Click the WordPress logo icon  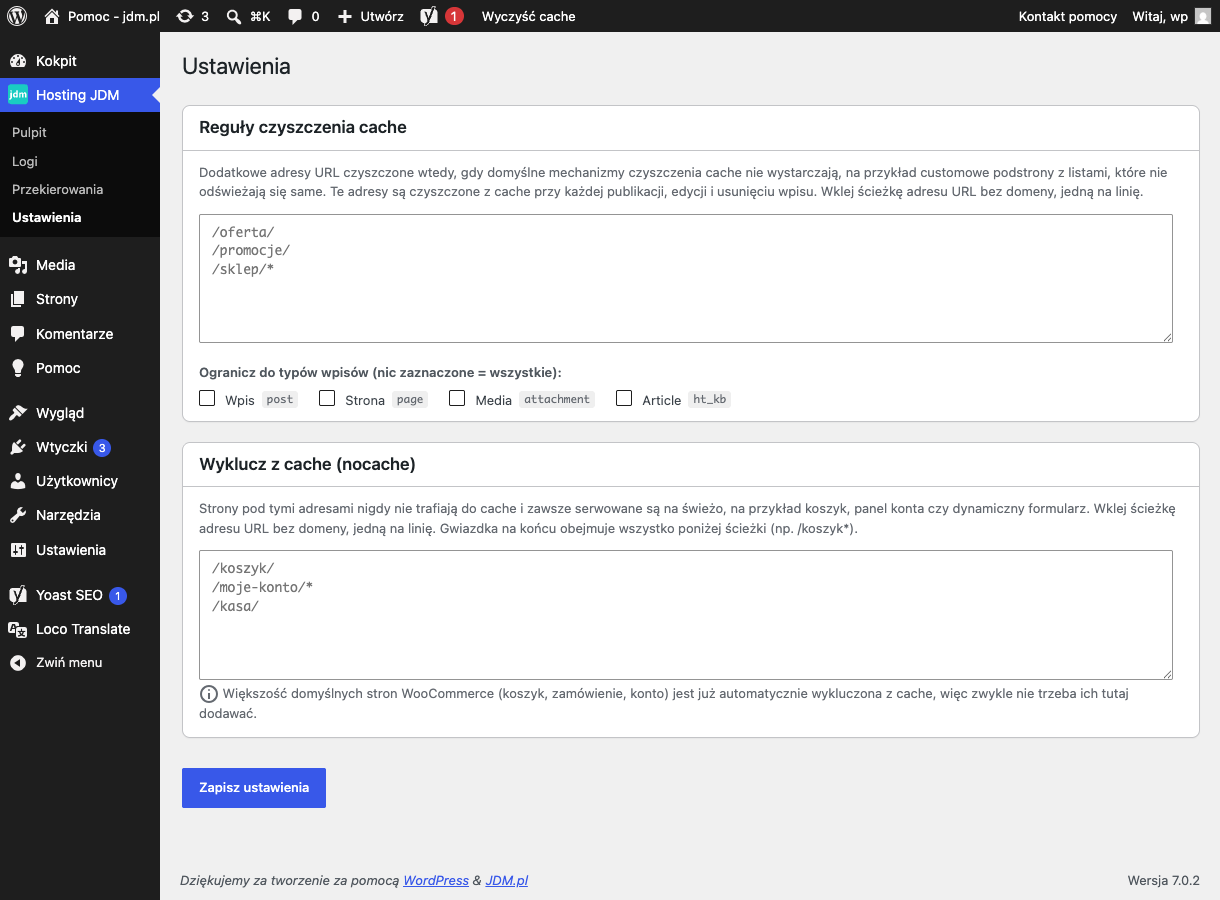point(17,16)
